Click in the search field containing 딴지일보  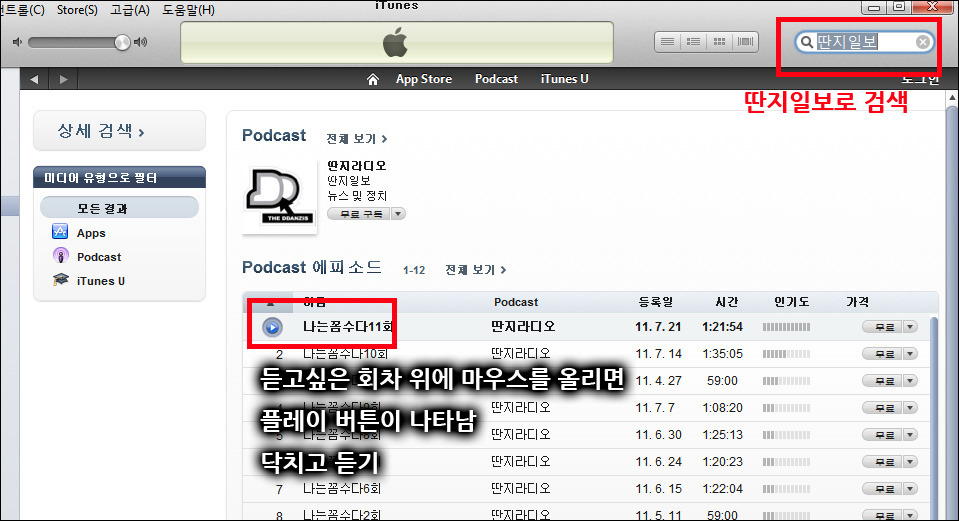click(865, 42)
